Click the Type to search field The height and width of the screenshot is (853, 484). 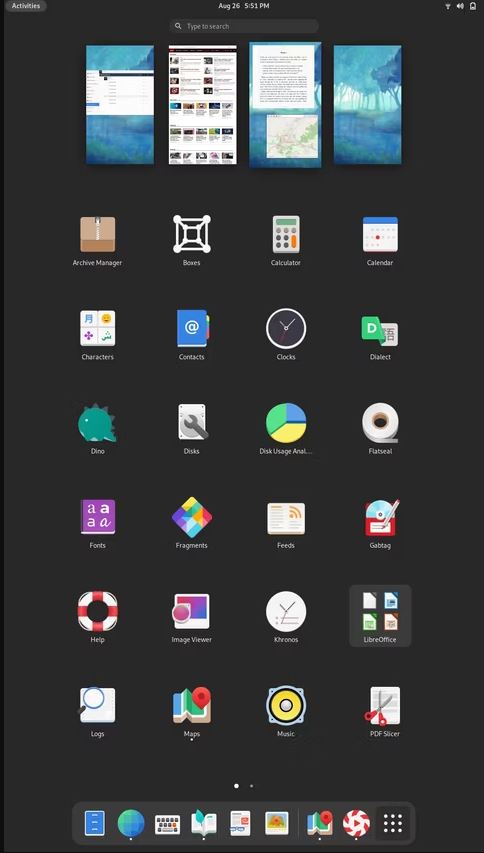[x=244, y=26]
